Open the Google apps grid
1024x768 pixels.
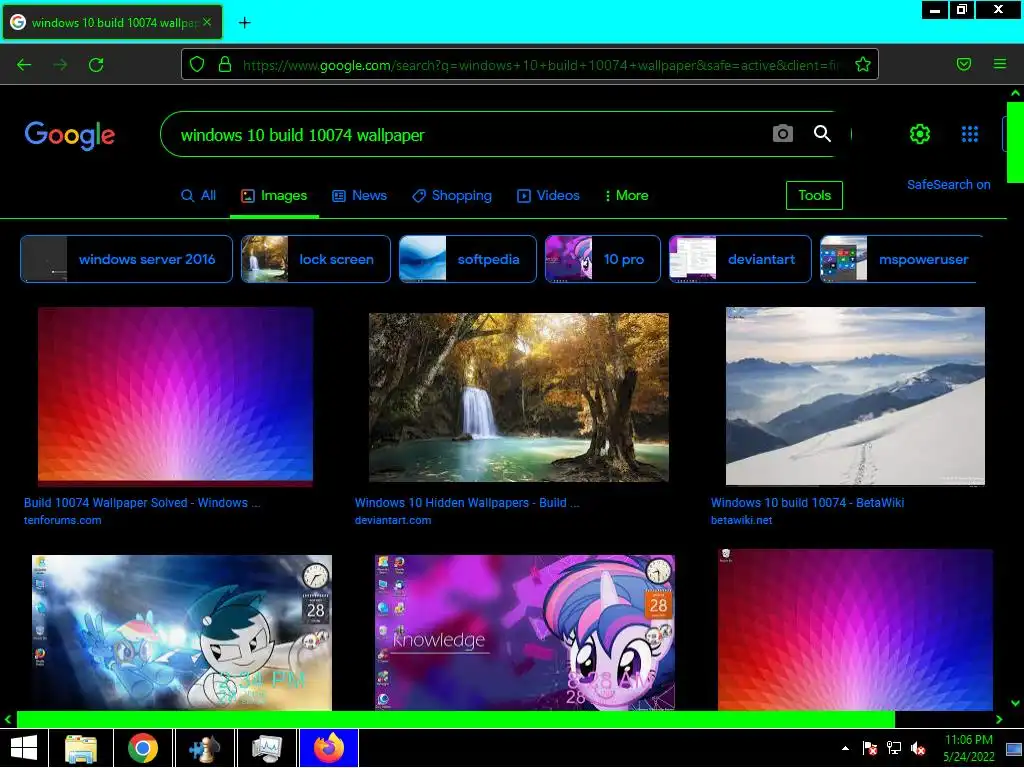(970, 134)
